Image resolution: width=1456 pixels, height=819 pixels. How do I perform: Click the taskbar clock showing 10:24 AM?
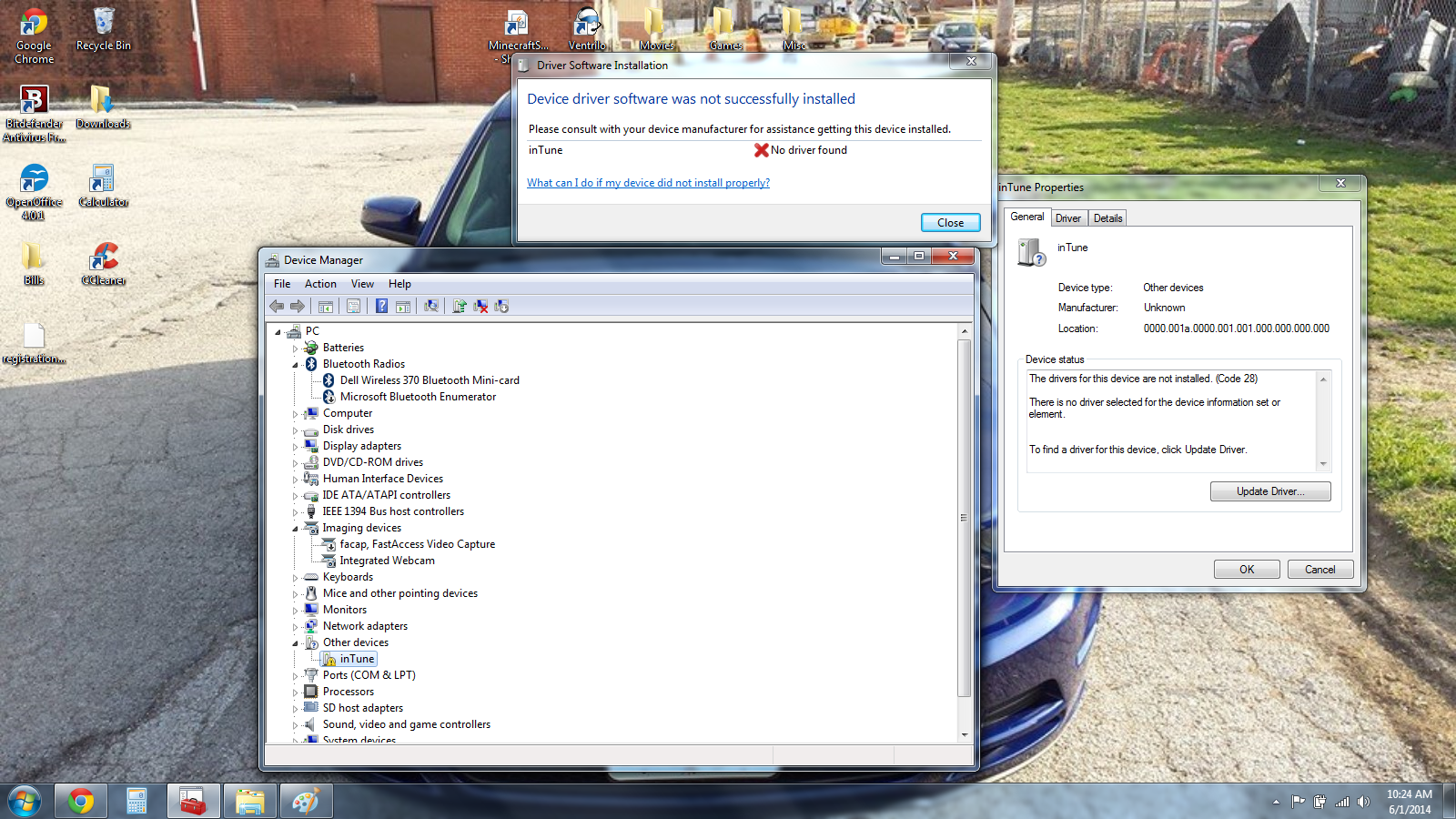(1409, 802)
